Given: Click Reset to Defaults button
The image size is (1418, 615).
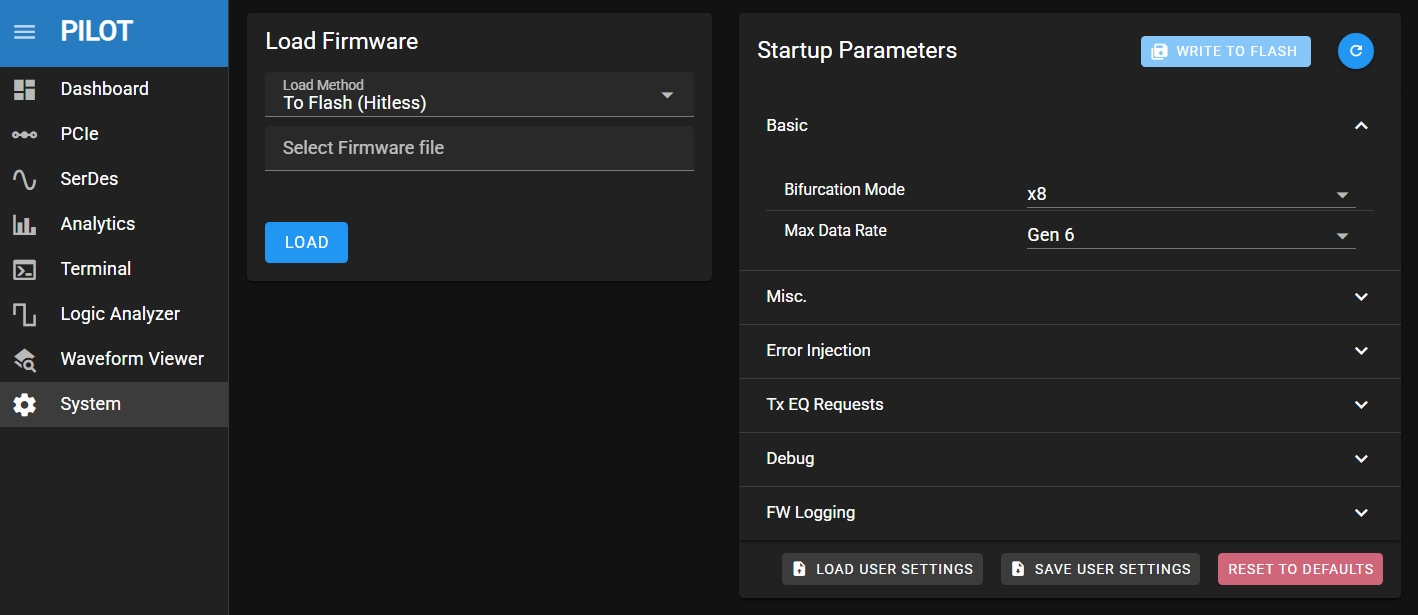Looking at the screenshot, I should [1299, 569].
